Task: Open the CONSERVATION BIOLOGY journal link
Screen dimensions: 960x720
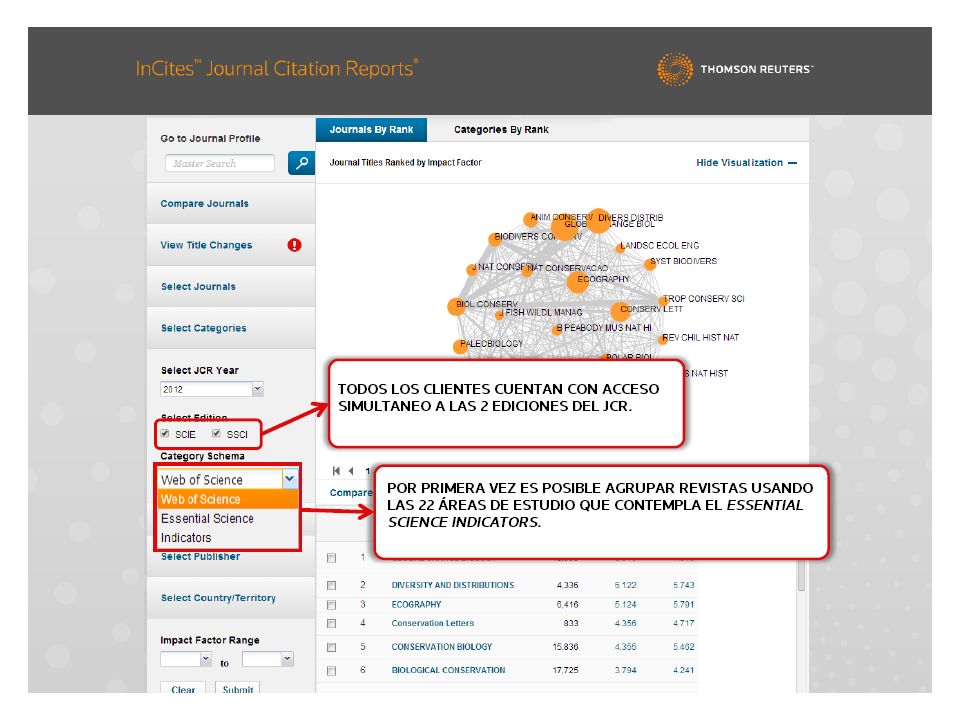Action: (442, 647)
